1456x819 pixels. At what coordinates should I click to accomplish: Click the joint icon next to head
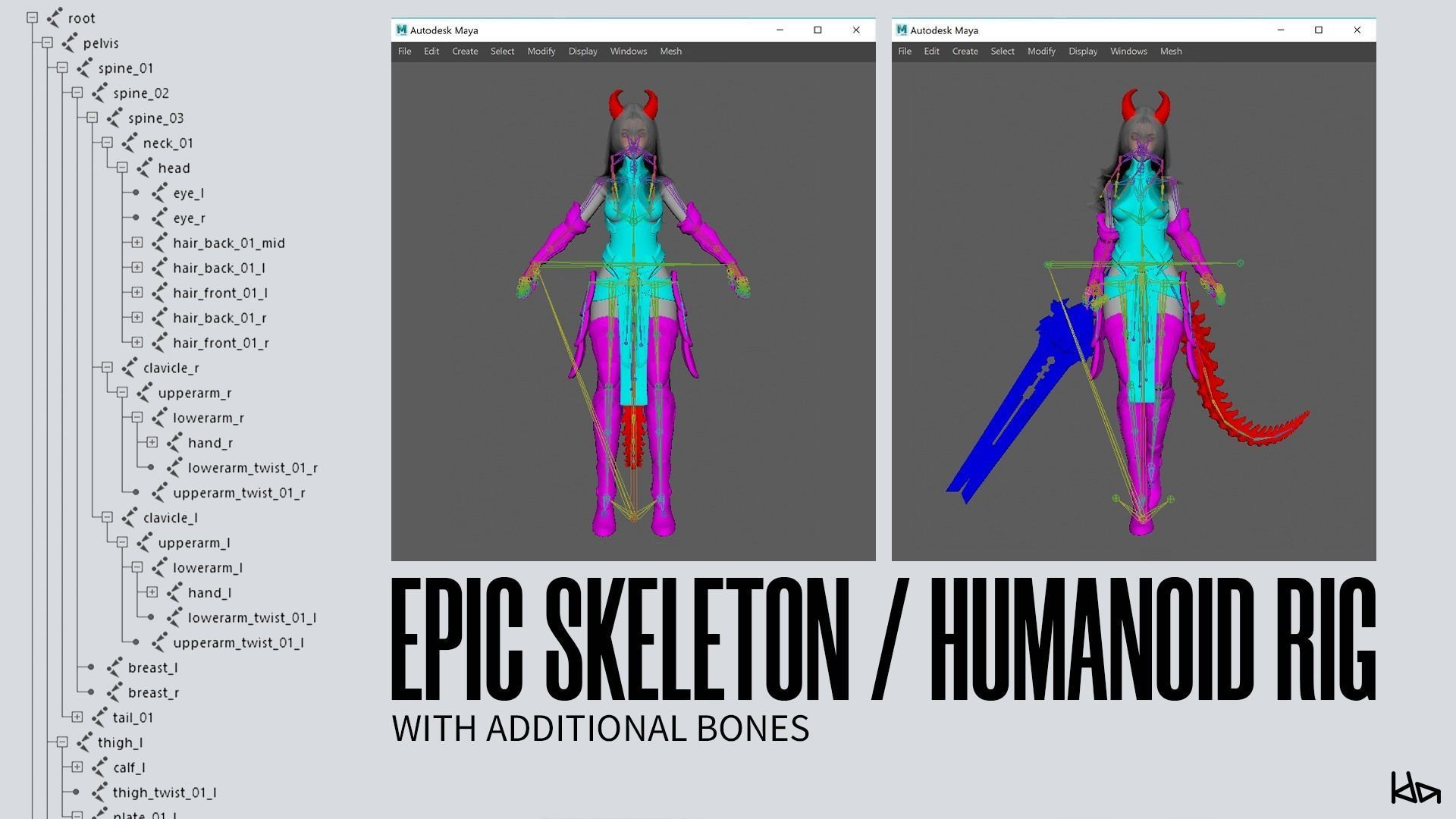[144, 168]
